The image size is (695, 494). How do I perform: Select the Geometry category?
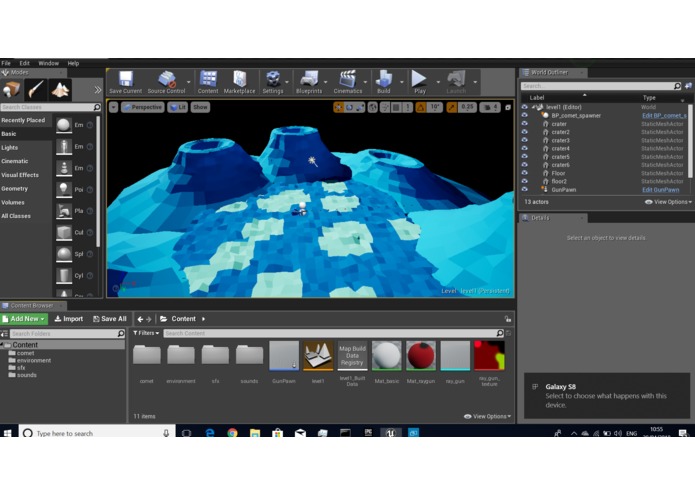point(26,189)
